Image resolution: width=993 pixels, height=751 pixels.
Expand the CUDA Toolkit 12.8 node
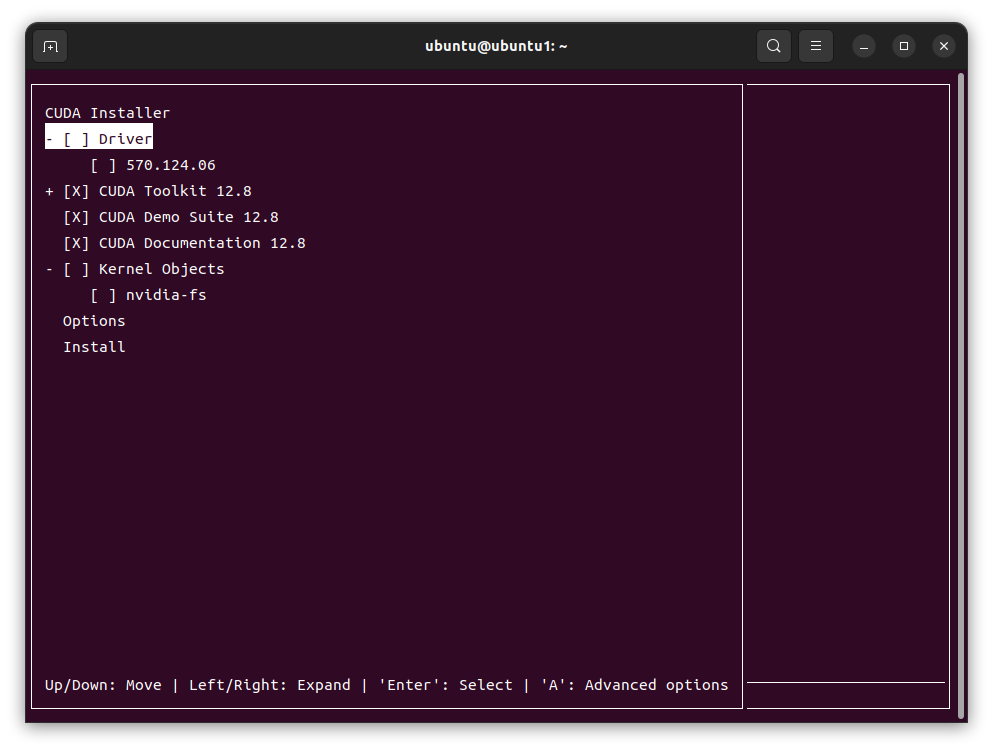(49, 191)
